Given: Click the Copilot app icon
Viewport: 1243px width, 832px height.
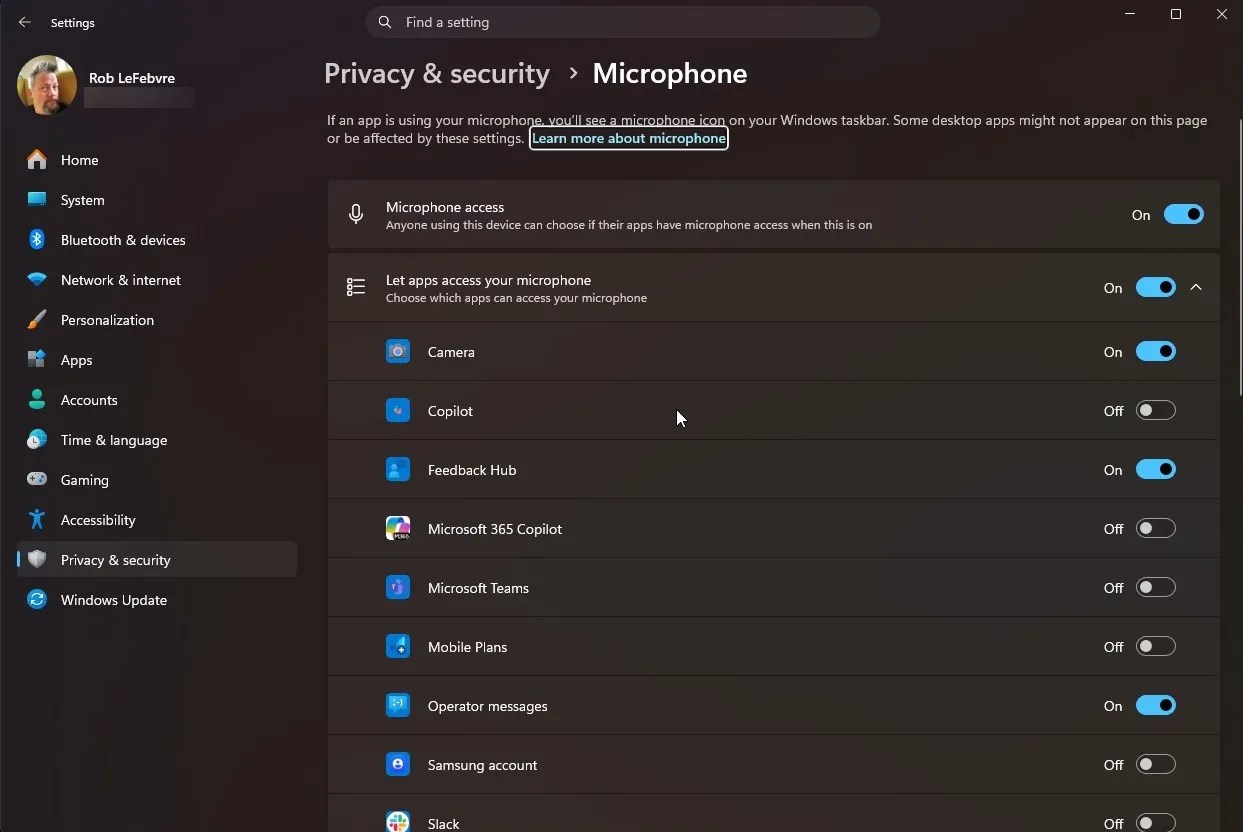Looking at the screenshot, I should 398,411.
